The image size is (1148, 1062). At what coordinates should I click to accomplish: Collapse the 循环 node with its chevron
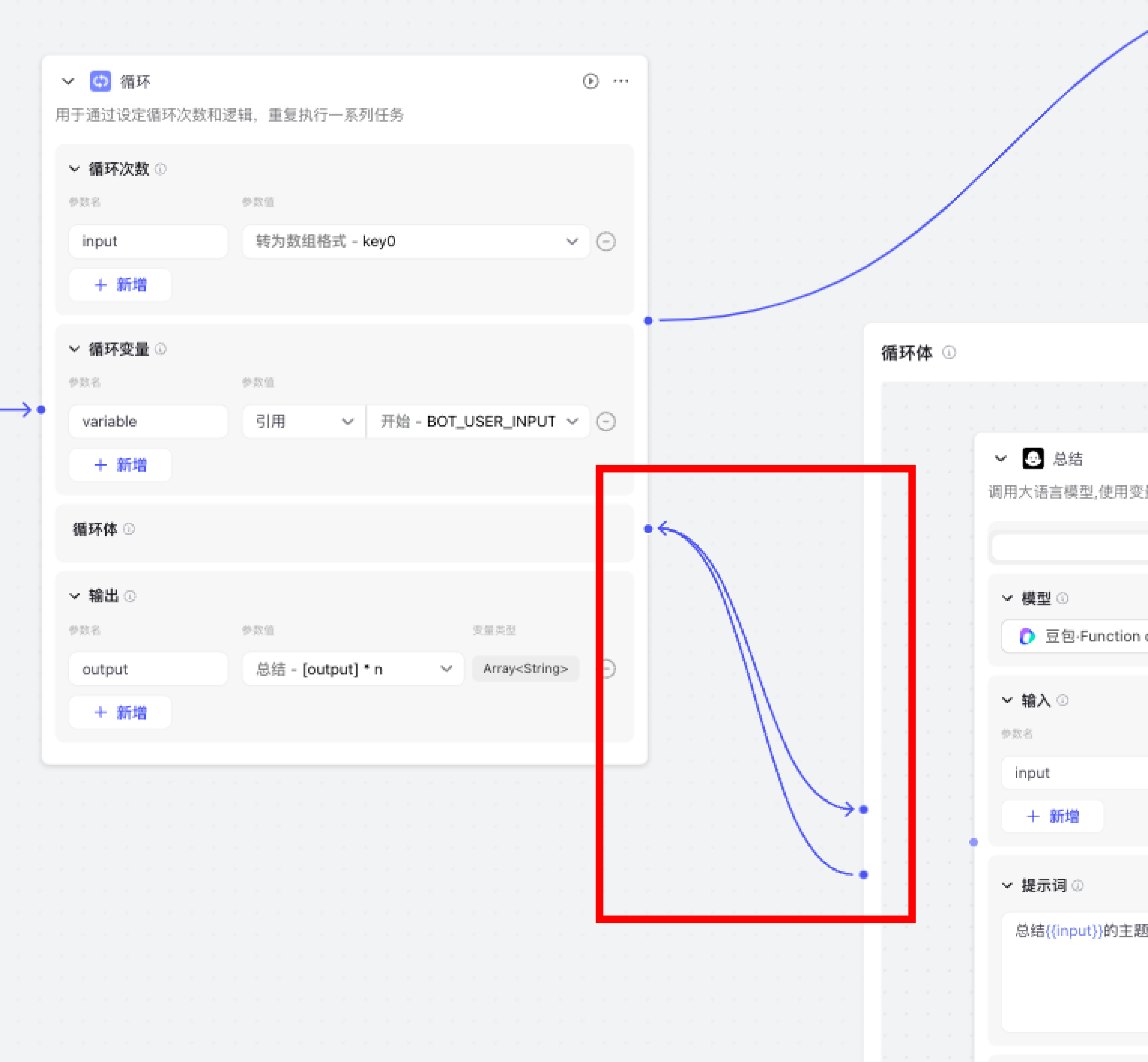point(67,81)
